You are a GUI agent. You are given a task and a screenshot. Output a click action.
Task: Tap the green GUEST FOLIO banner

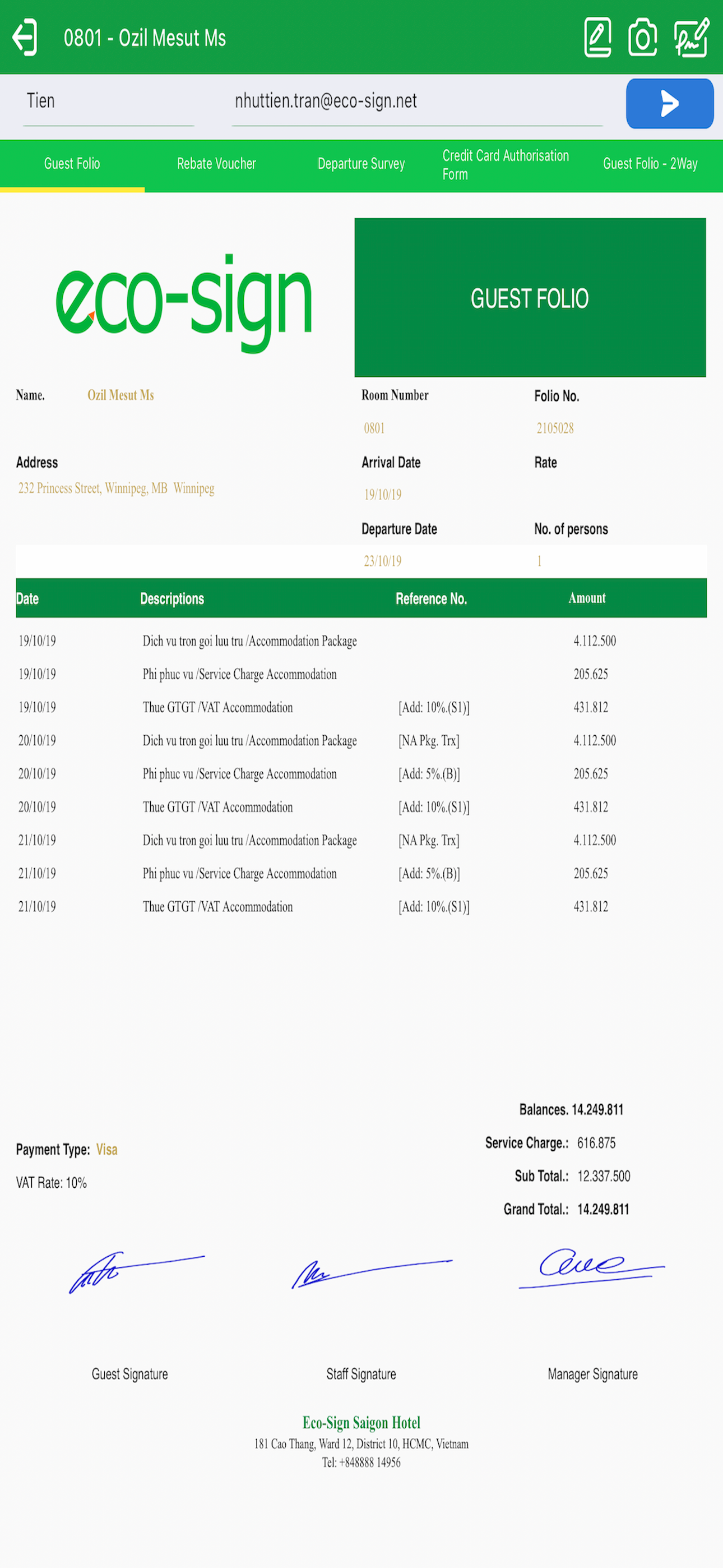[530, 298]
